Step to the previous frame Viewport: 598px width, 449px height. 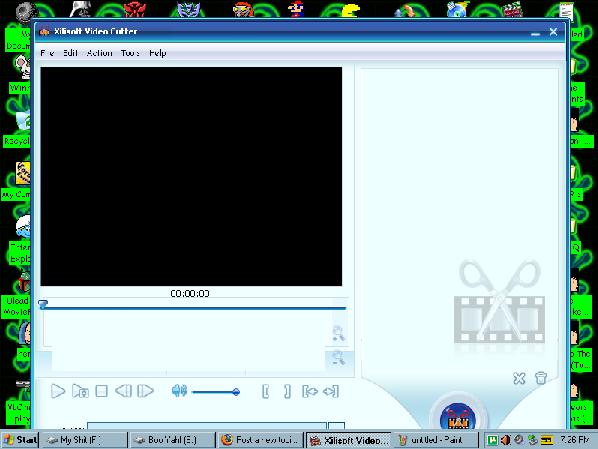123,391
